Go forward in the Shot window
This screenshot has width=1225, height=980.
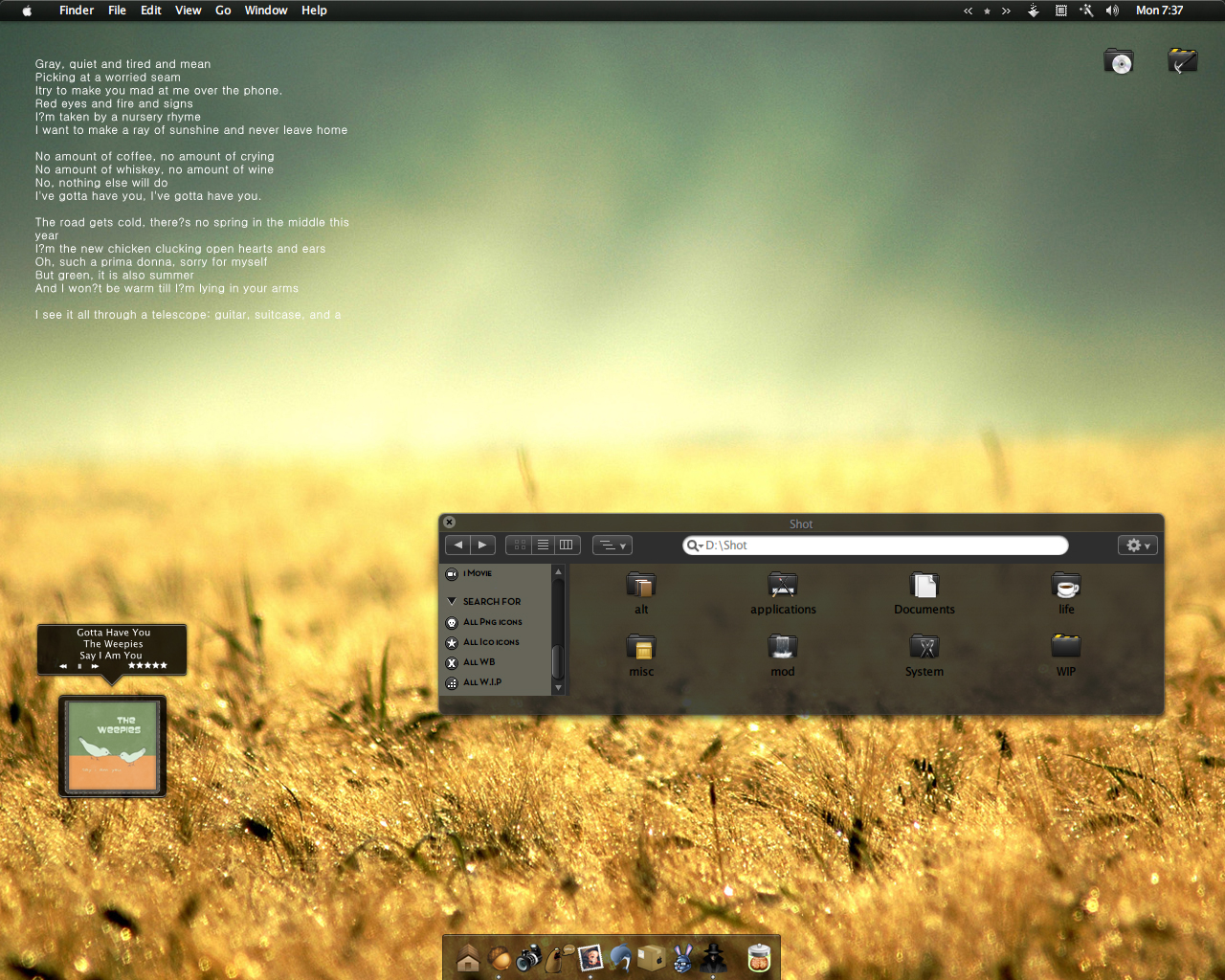[482, 545]
